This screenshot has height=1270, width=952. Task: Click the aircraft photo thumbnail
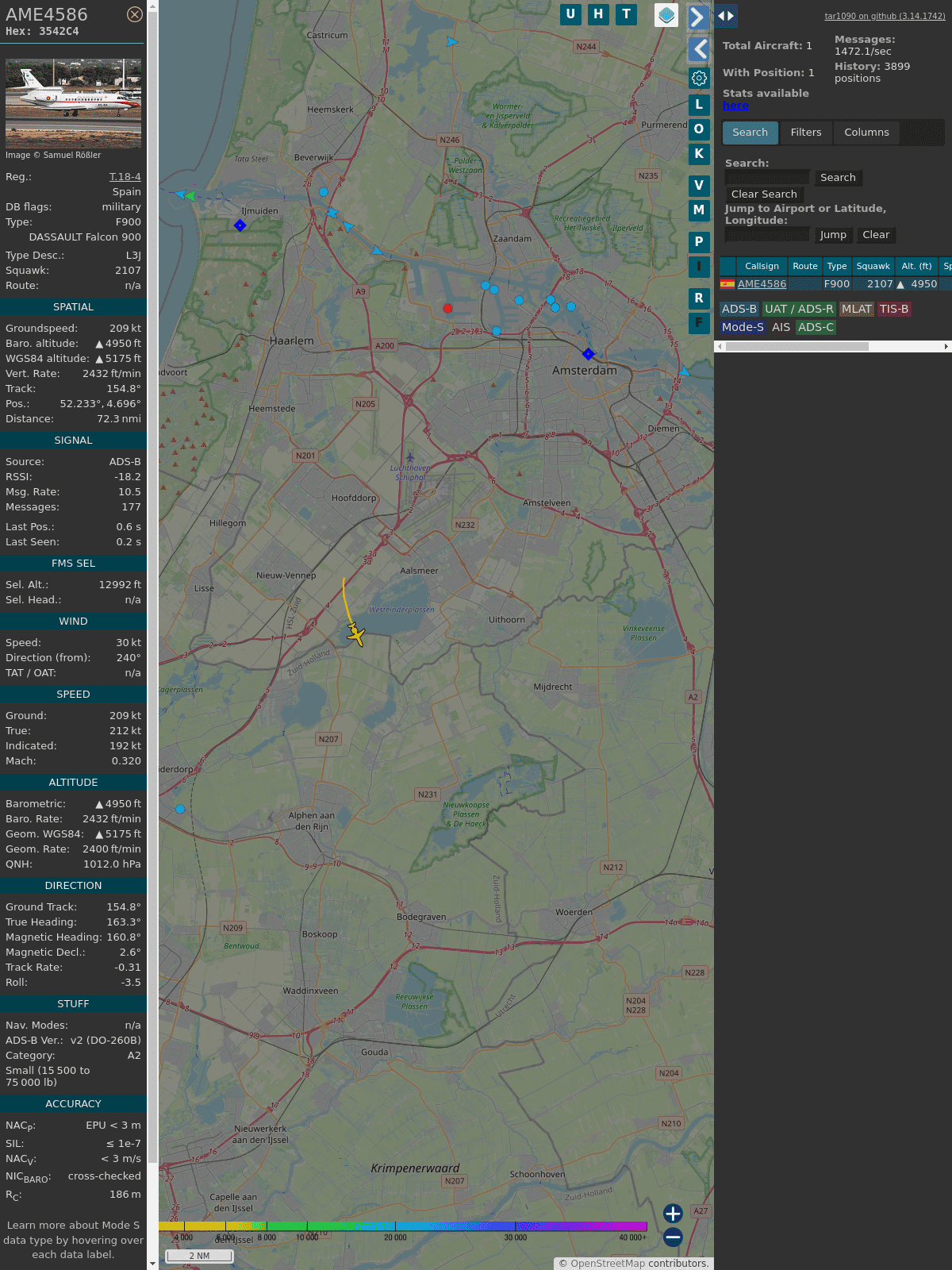pyautogui.click(x=73, y=103)
